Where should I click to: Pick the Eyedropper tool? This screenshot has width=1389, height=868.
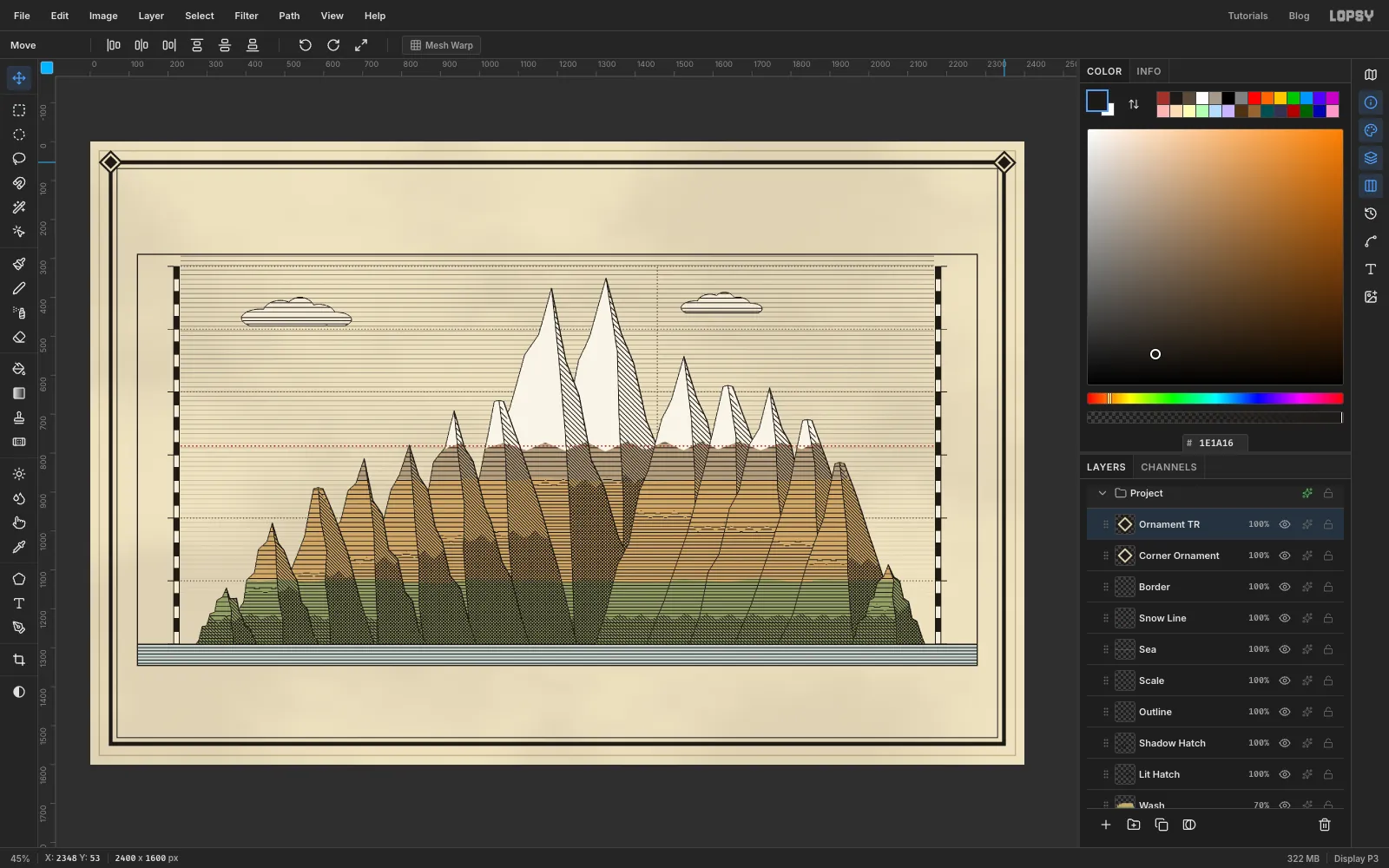[x=19, y=547]
